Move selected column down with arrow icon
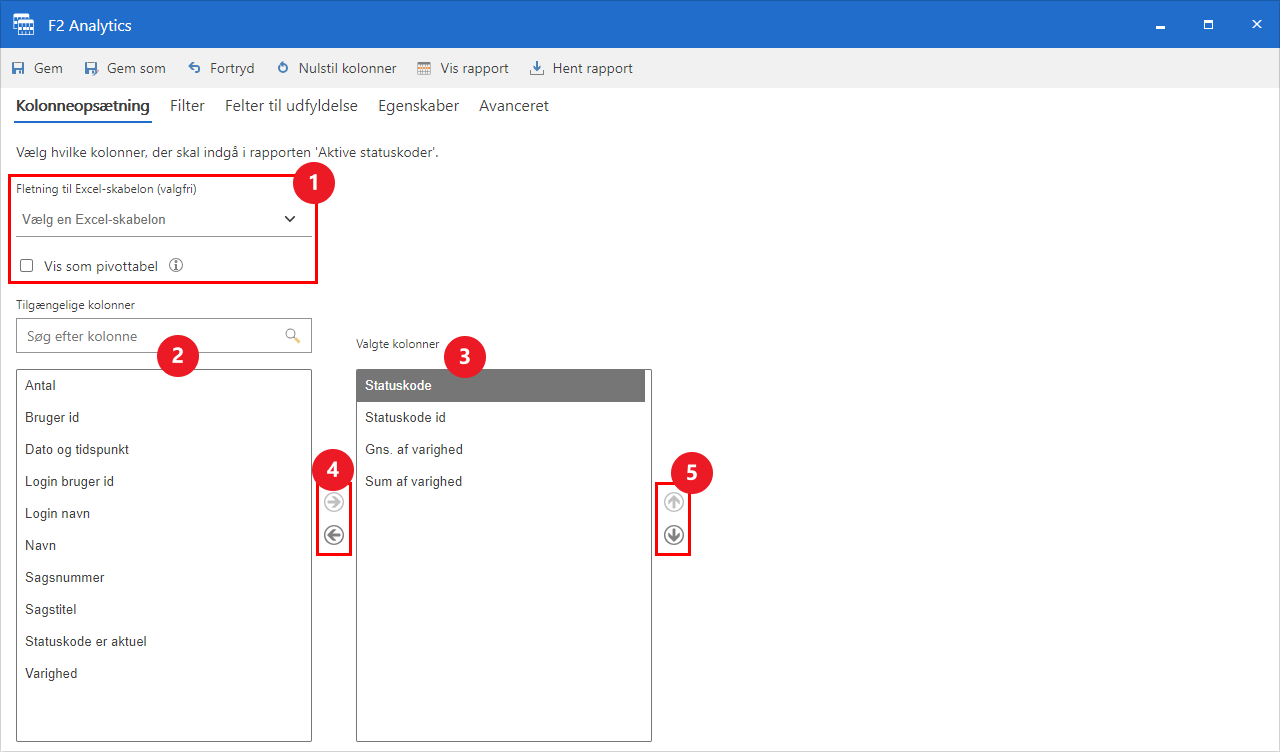 click(x=674, y=535)
